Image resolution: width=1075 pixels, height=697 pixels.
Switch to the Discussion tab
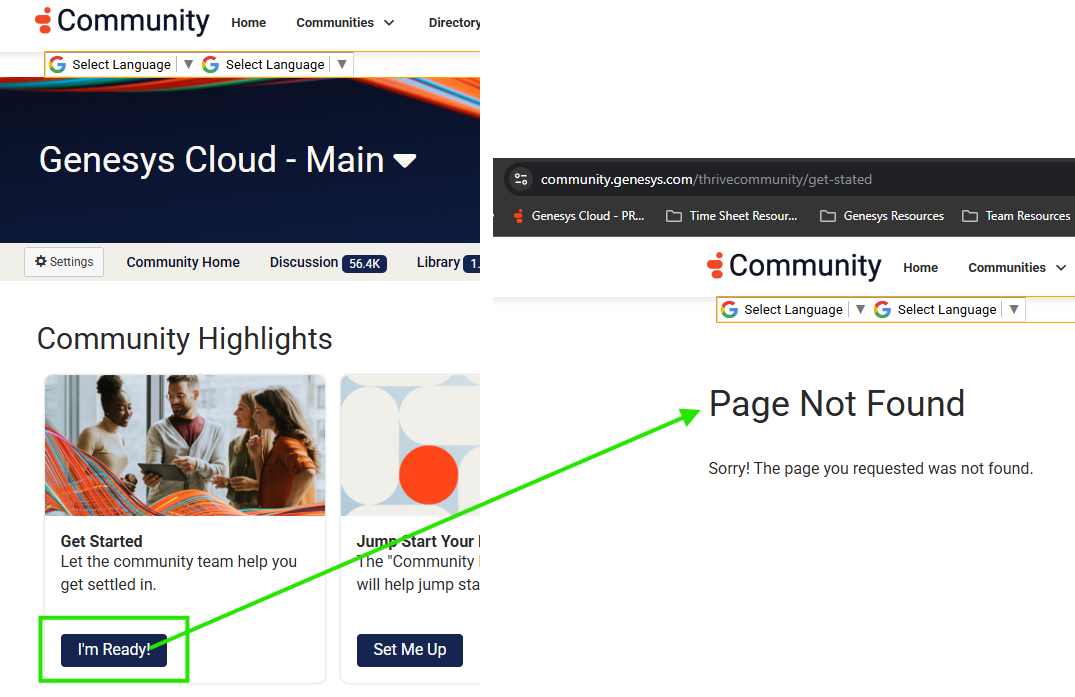click(328, 262)
